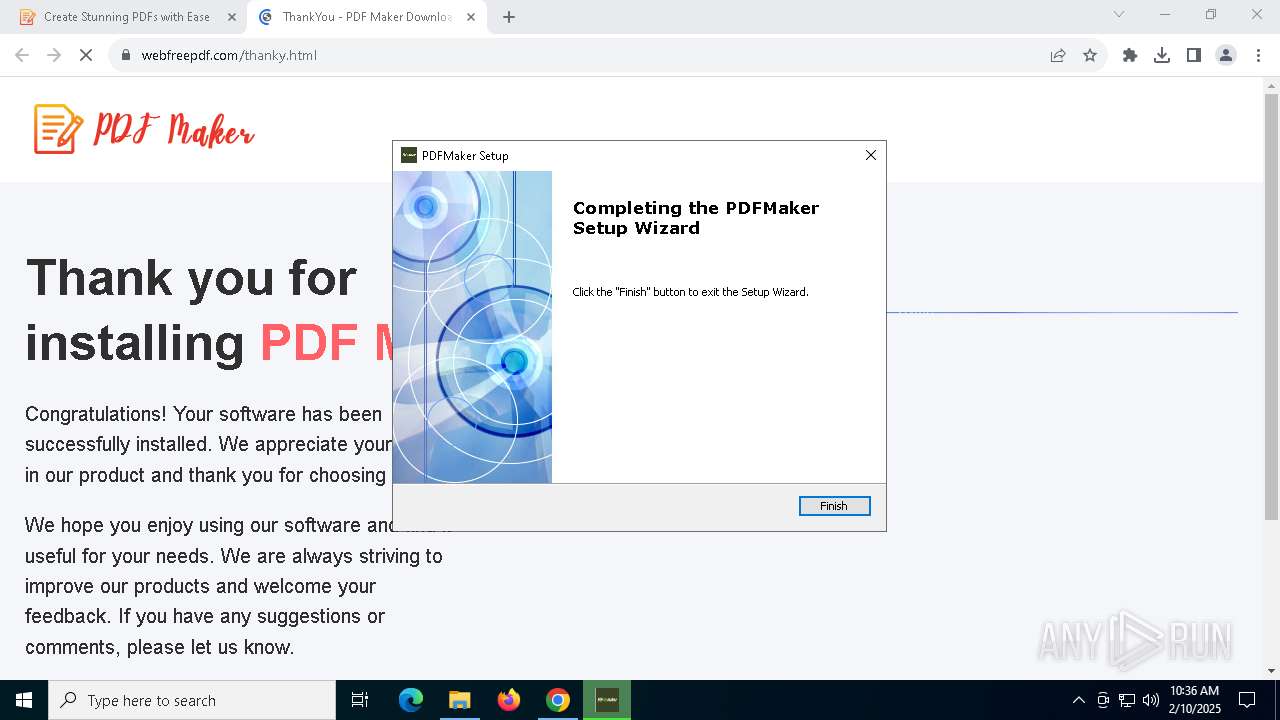1280x720 pixels.
Task: Show hidden system tray icons
Action: coord(1079,700)
